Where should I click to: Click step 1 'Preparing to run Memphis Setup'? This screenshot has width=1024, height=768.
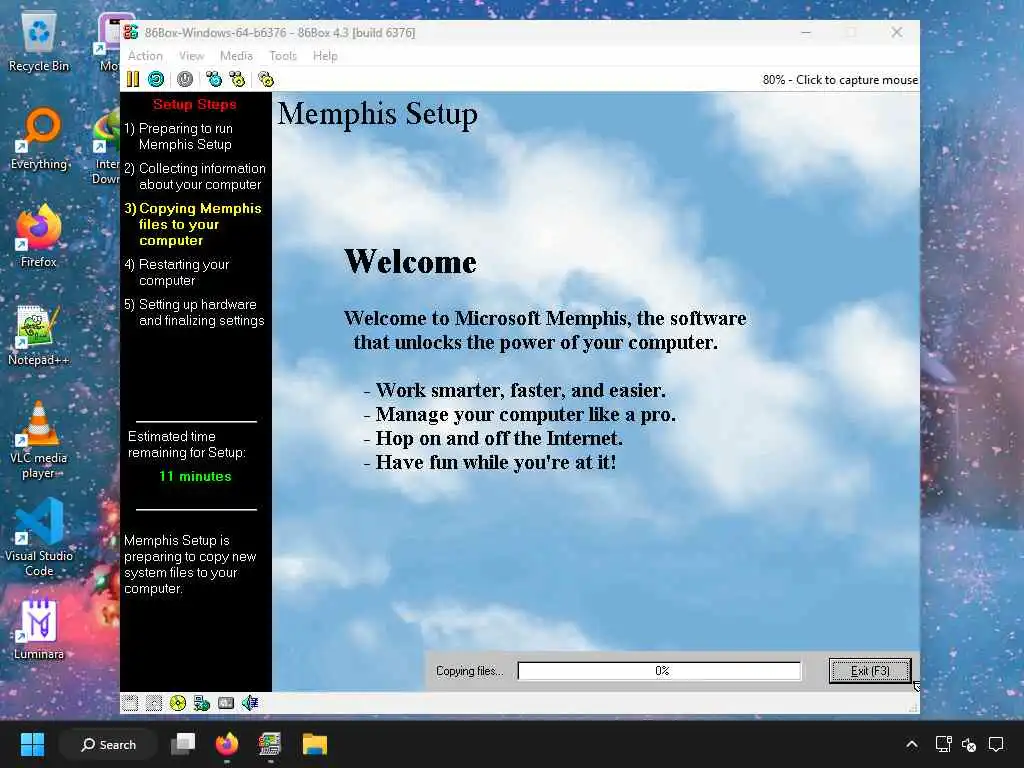(178, 136)
